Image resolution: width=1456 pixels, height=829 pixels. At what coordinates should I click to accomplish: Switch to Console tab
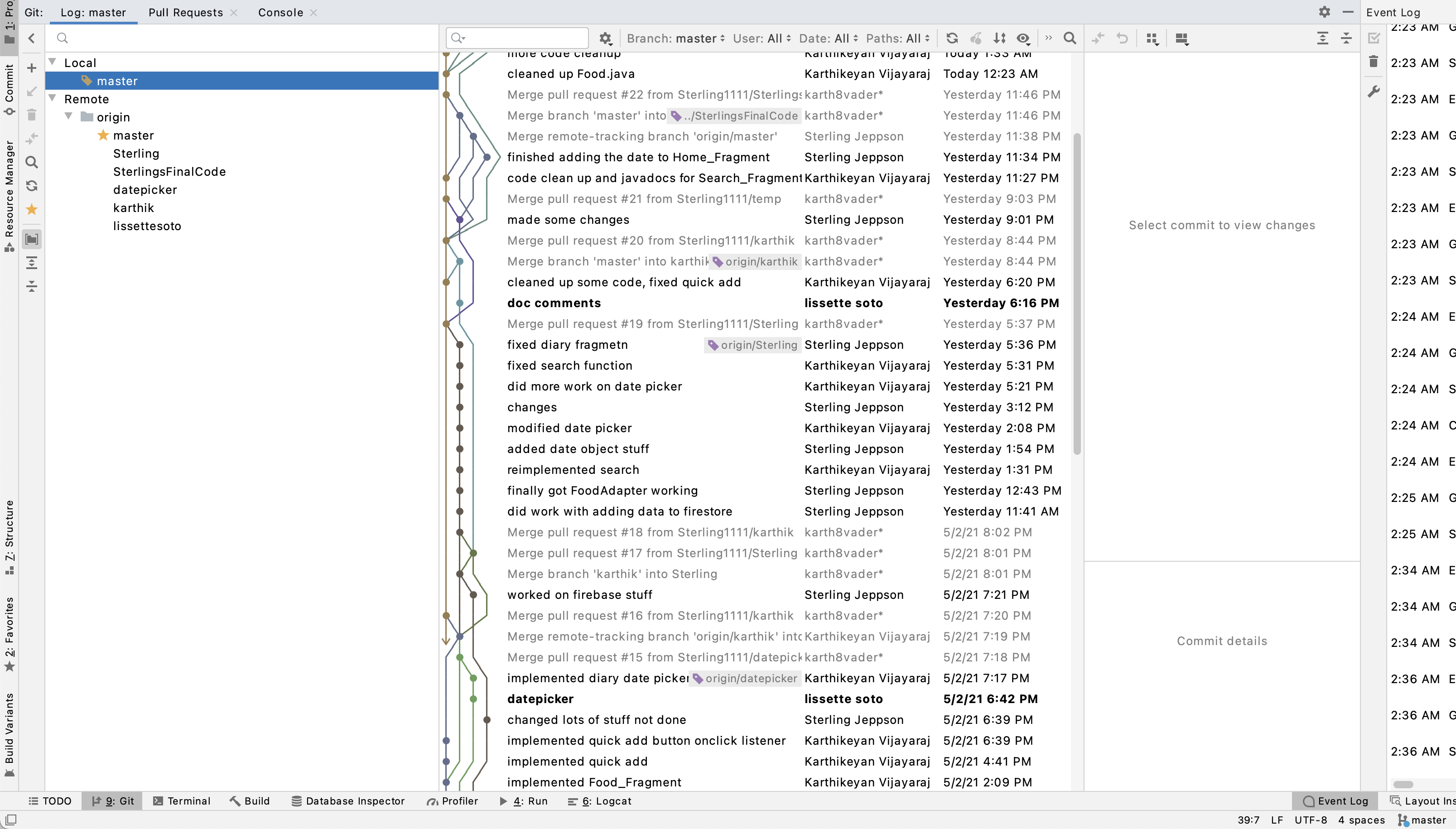click(280, 13)
